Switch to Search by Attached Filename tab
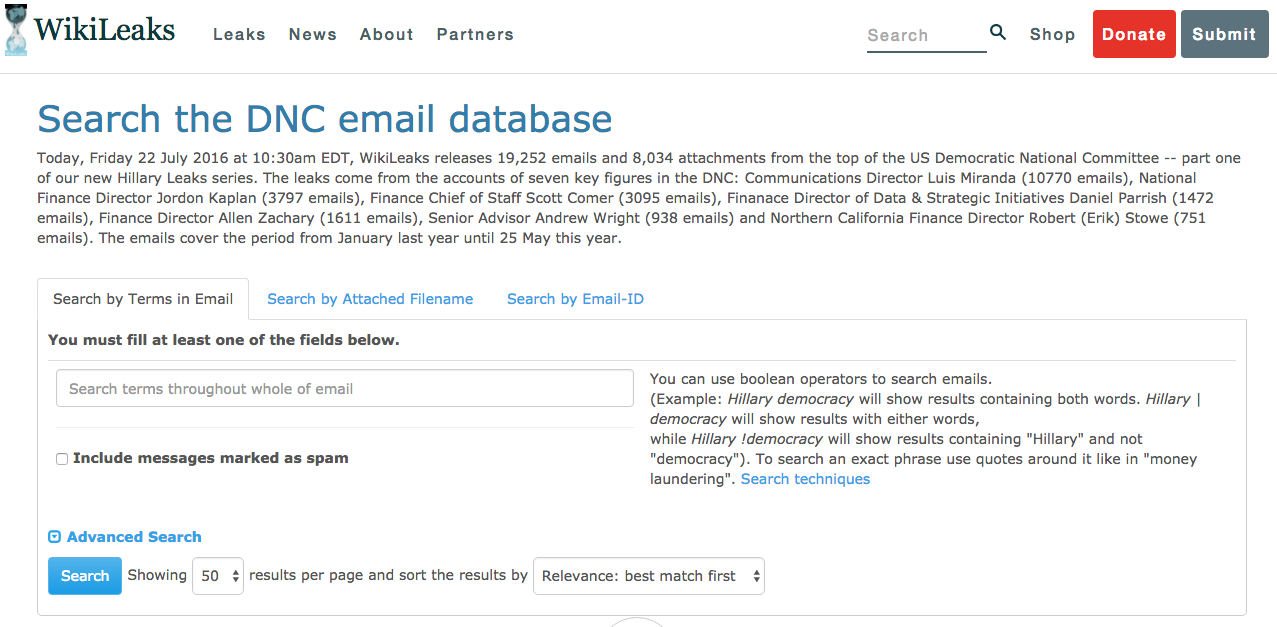The width and height of the screenshot is (1277, 627). [370, 299]
